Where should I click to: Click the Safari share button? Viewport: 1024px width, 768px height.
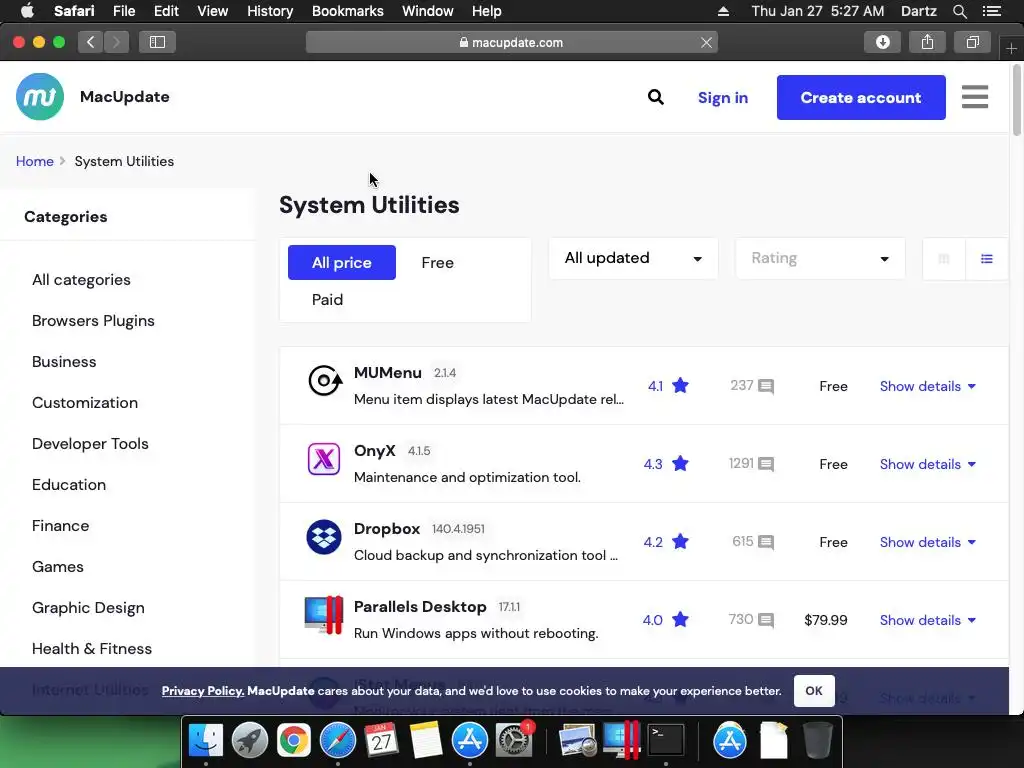927,42
